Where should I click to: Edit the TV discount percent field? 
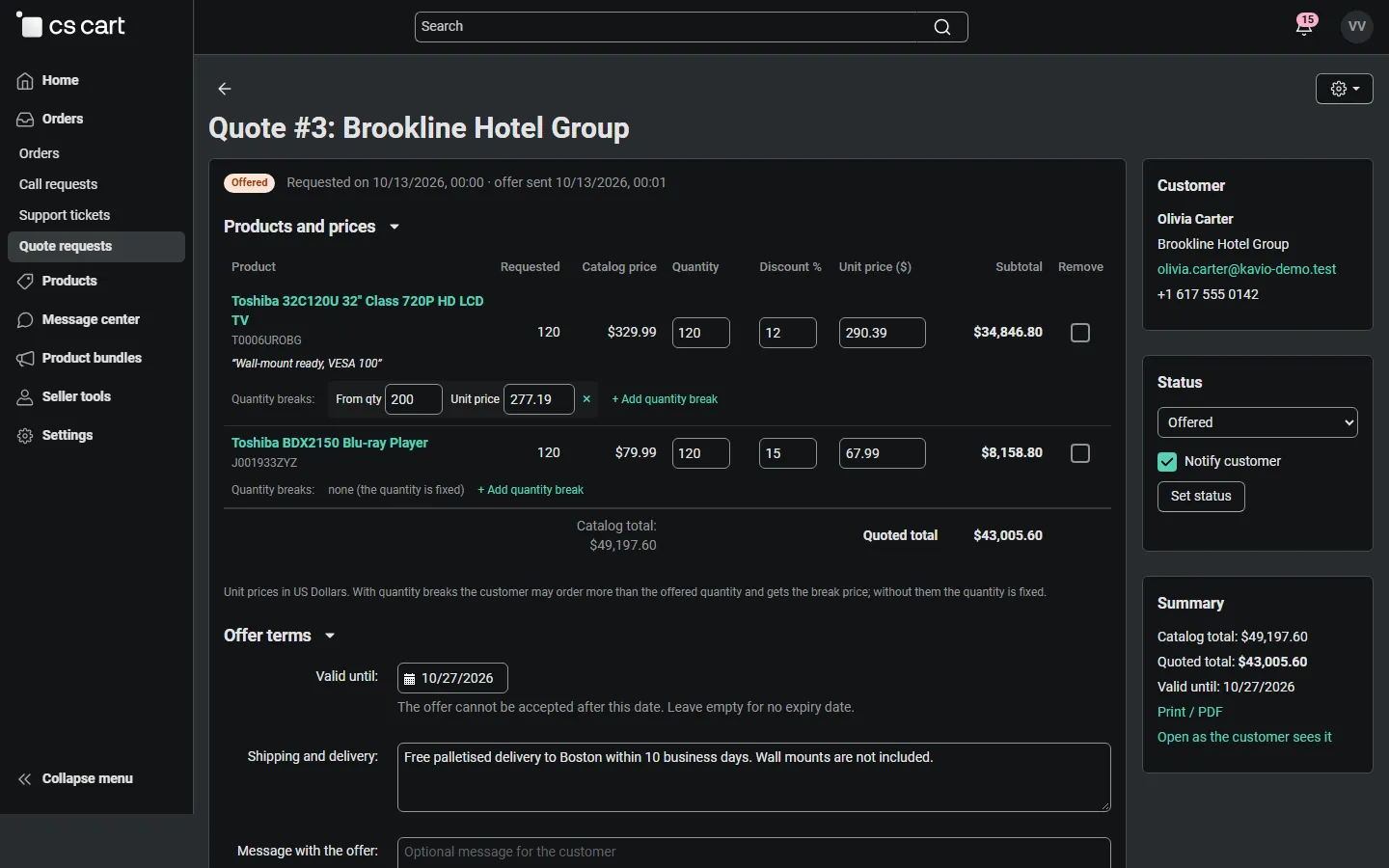coord(788,333)
